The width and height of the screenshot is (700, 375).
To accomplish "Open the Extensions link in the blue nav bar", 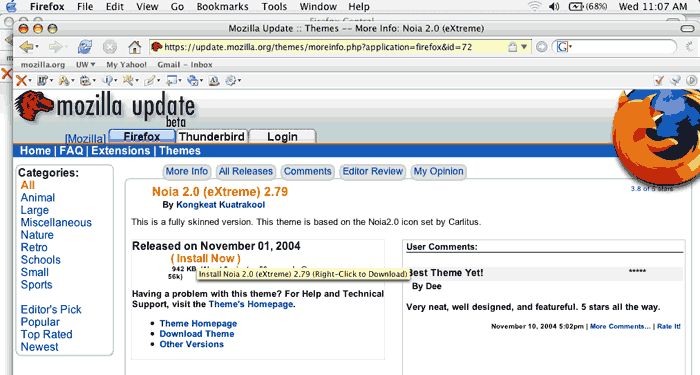I will [x=121, y=150].
